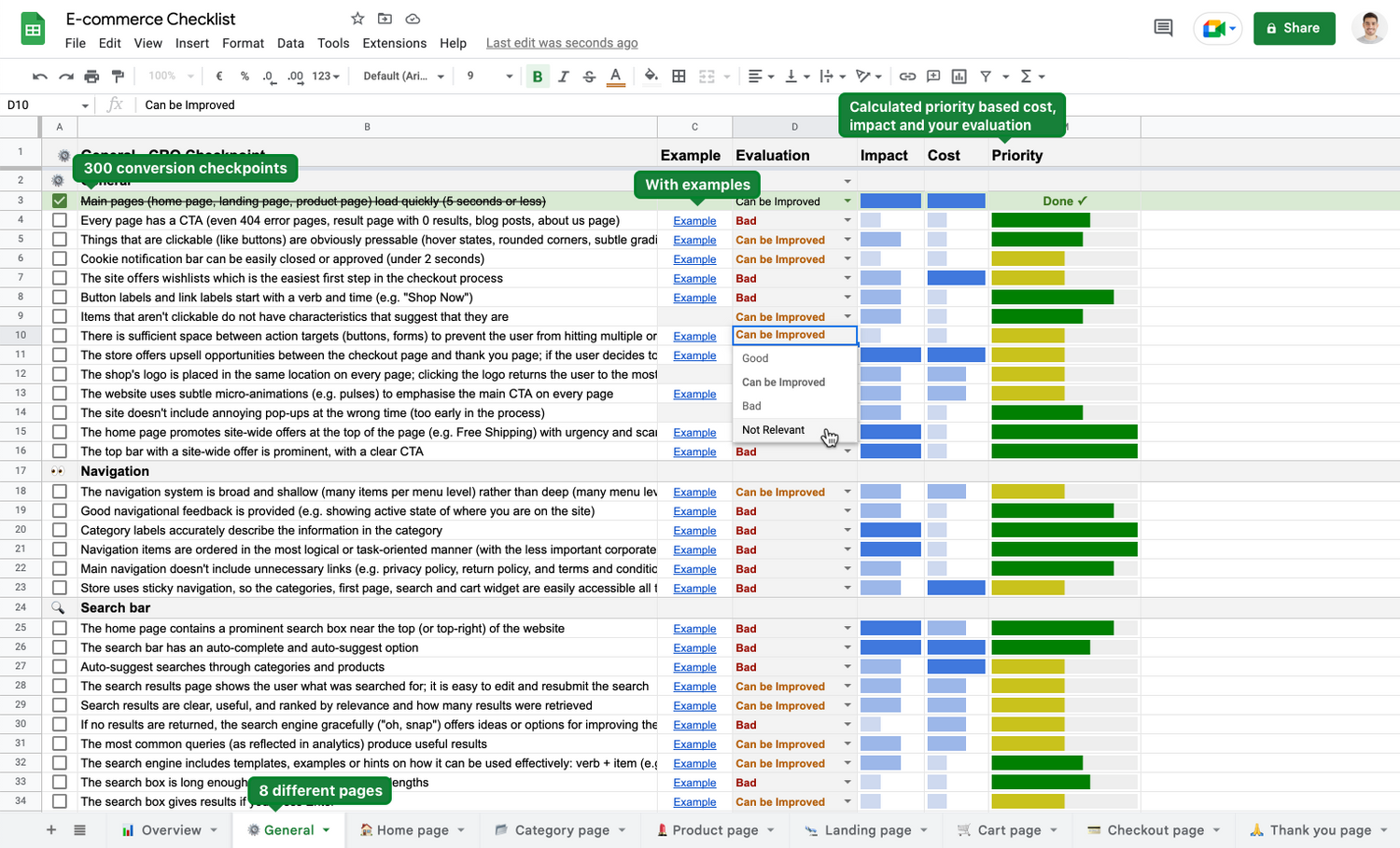Image resolution: width=1400 pixels, height=848 pixels.
Task: Check the box for row 4 CTA item
Action: click(x=60, y=221)
